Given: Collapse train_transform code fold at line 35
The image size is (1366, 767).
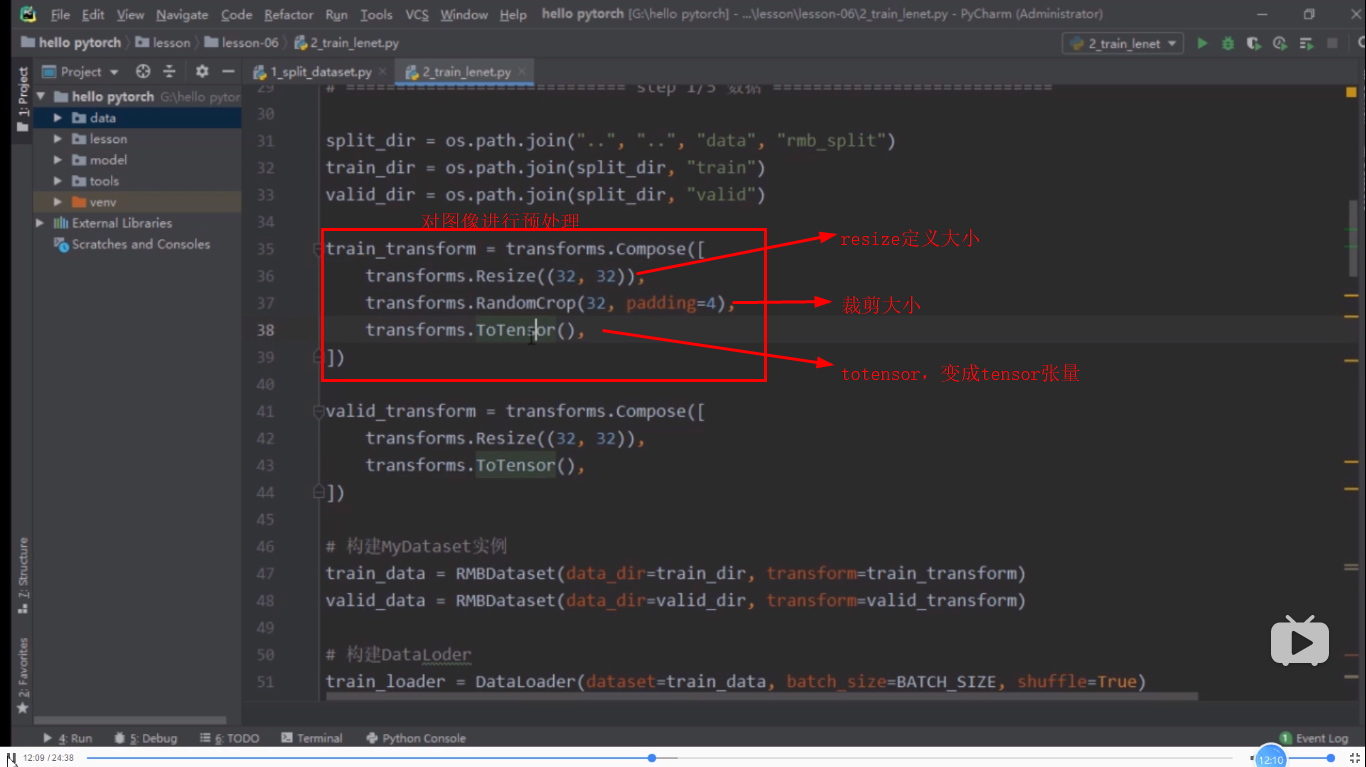Looking at the screenshot, I should 318,249.
